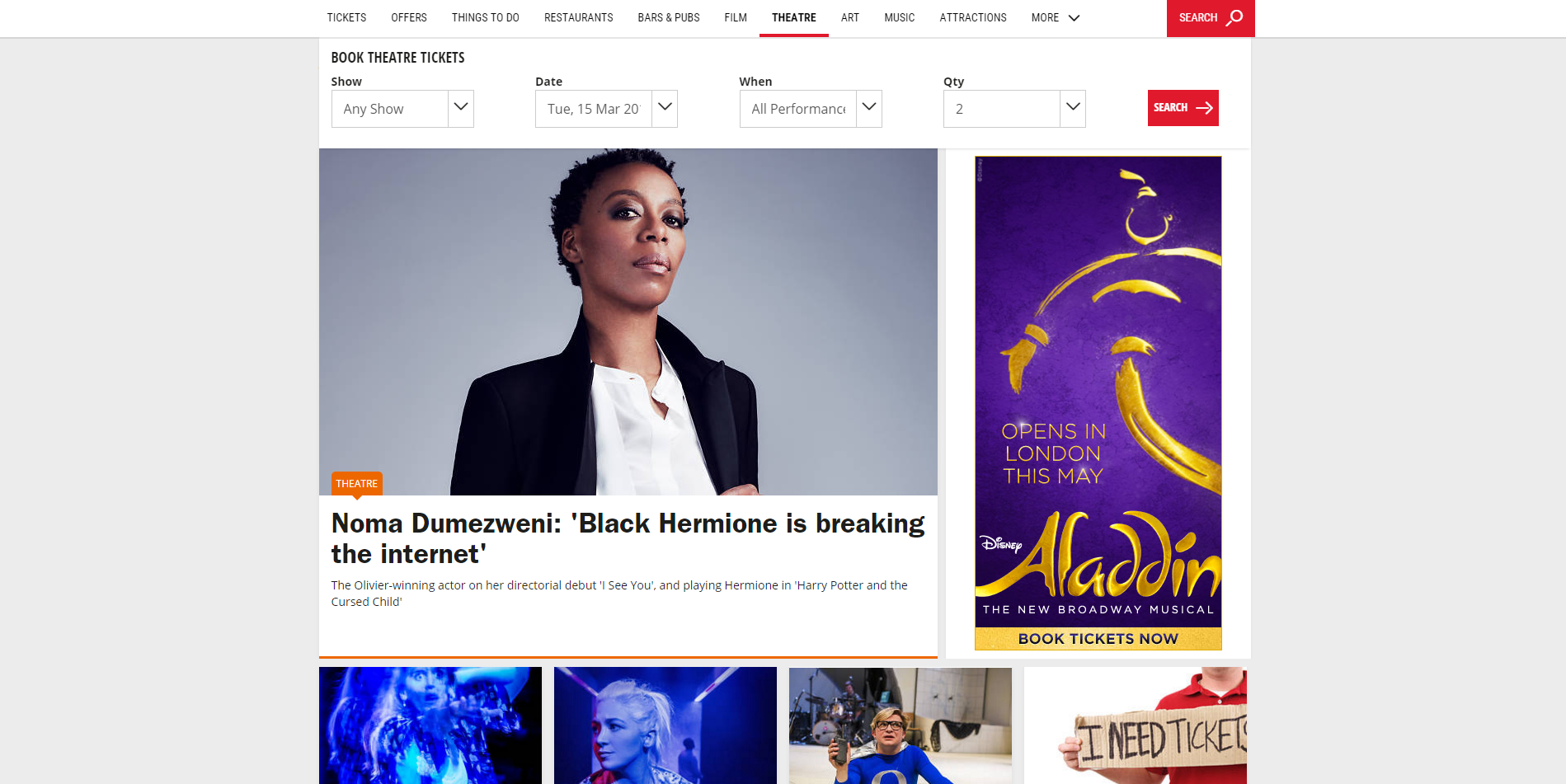Go to the Attractions menu item
Screen dimensions: 1566x784
[973, 17]
